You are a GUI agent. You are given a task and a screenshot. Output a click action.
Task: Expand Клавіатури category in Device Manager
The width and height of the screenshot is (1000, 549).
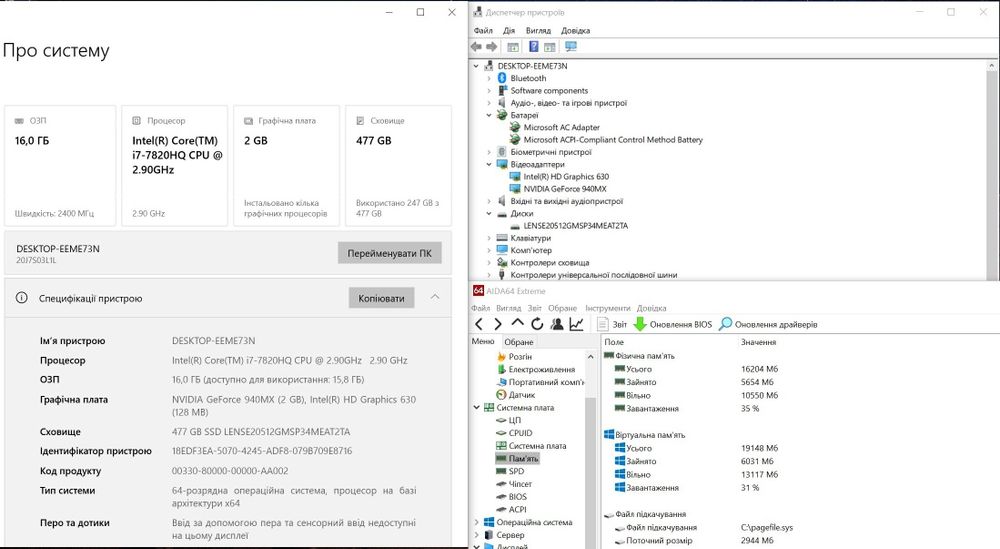tap(489, 238)
